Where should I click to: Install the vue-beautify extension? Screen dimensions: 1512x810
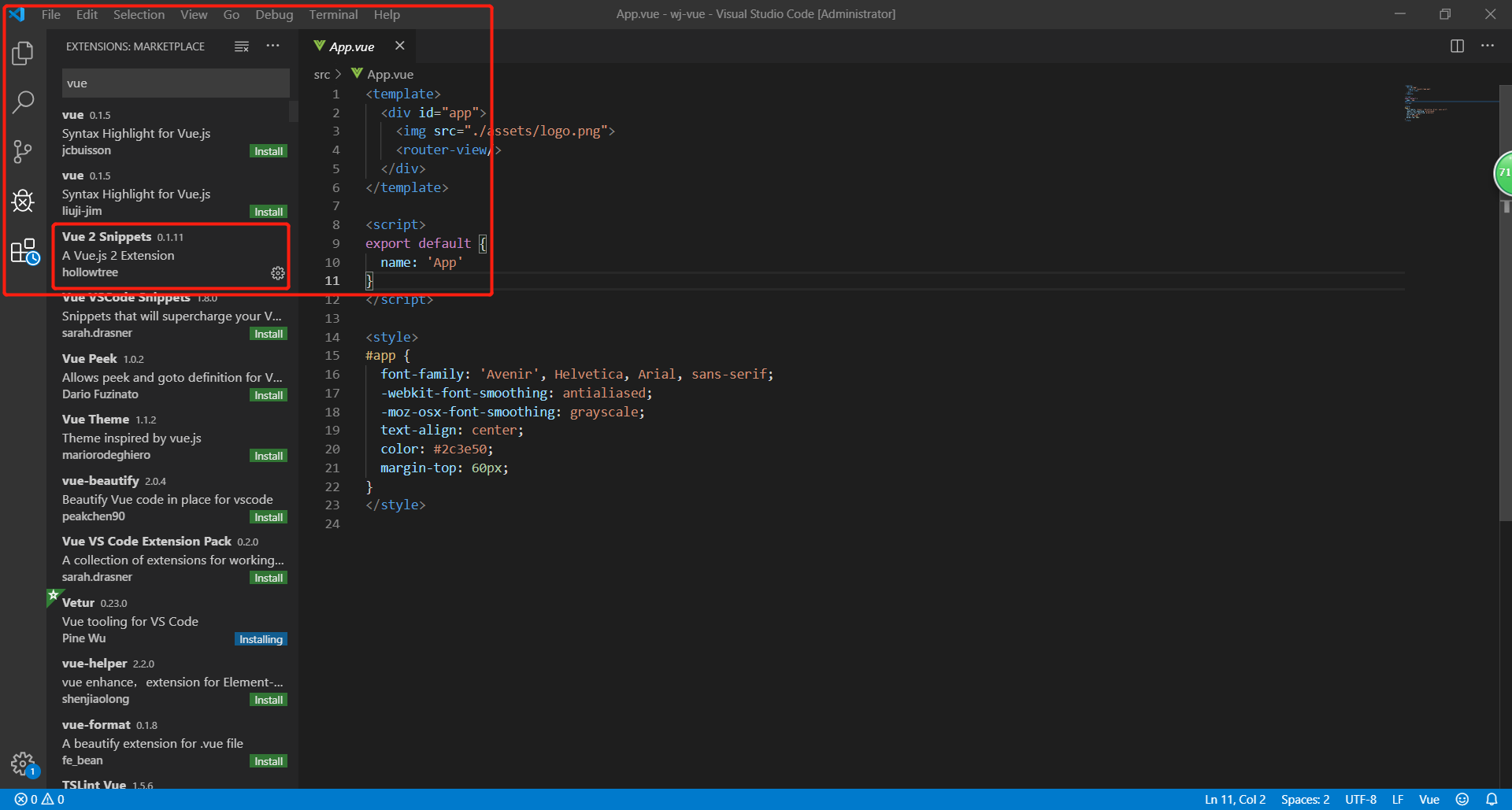(x=269, y=517)
